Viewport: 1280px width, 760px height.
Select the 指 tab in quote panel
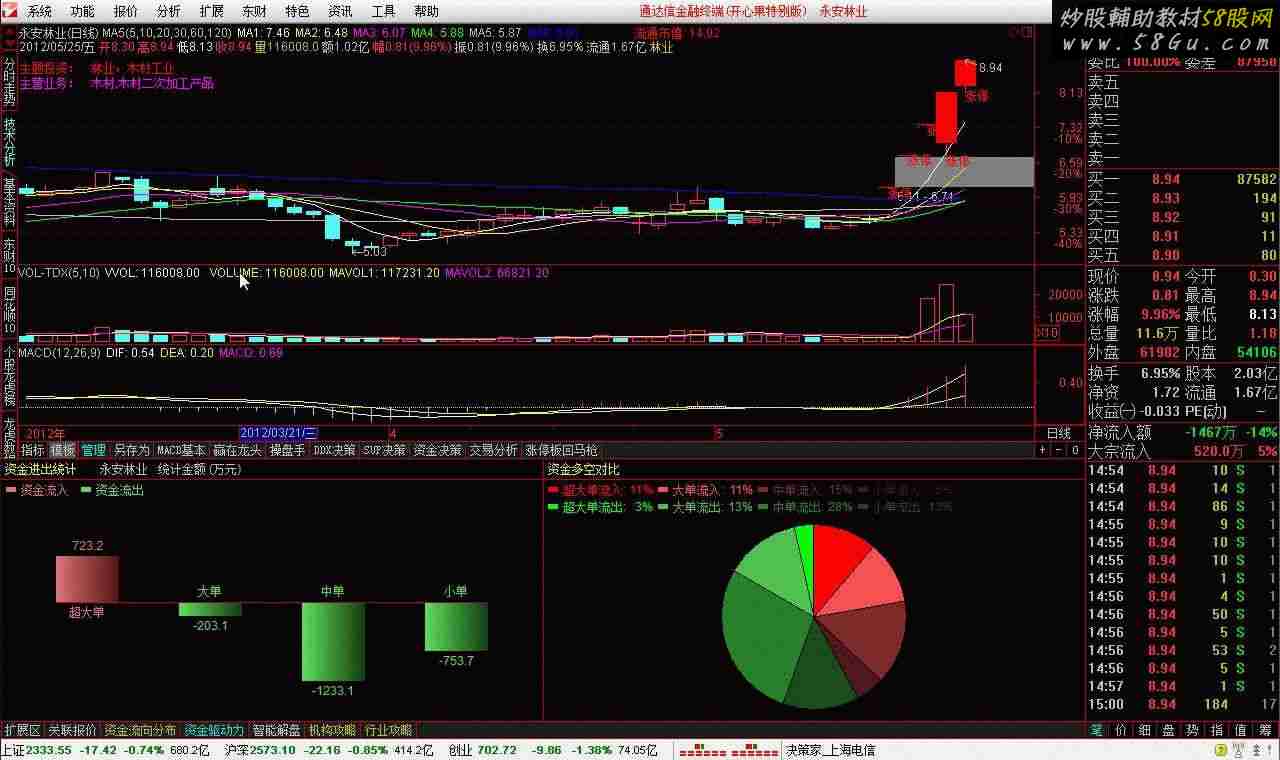[1217, 731]
